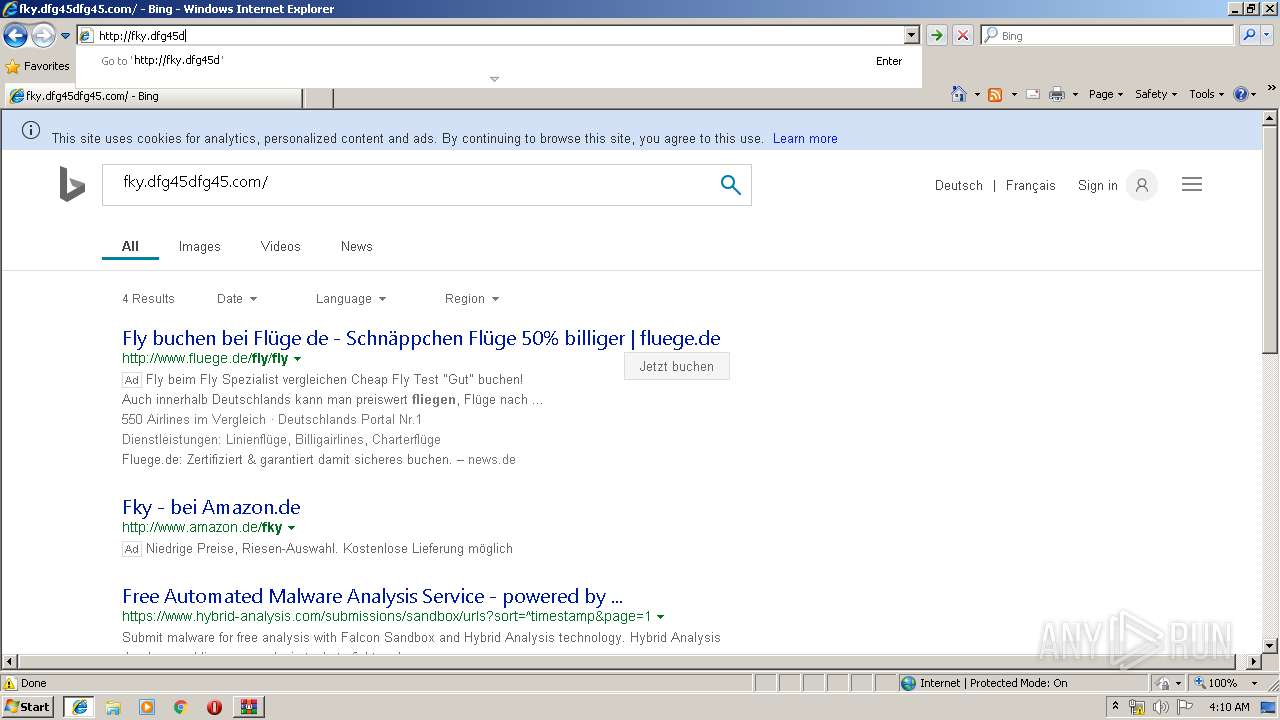The width and height of the screenshot is (1280, 720).
Task: Open the Region filter dropdown
Action: [472, 298]
